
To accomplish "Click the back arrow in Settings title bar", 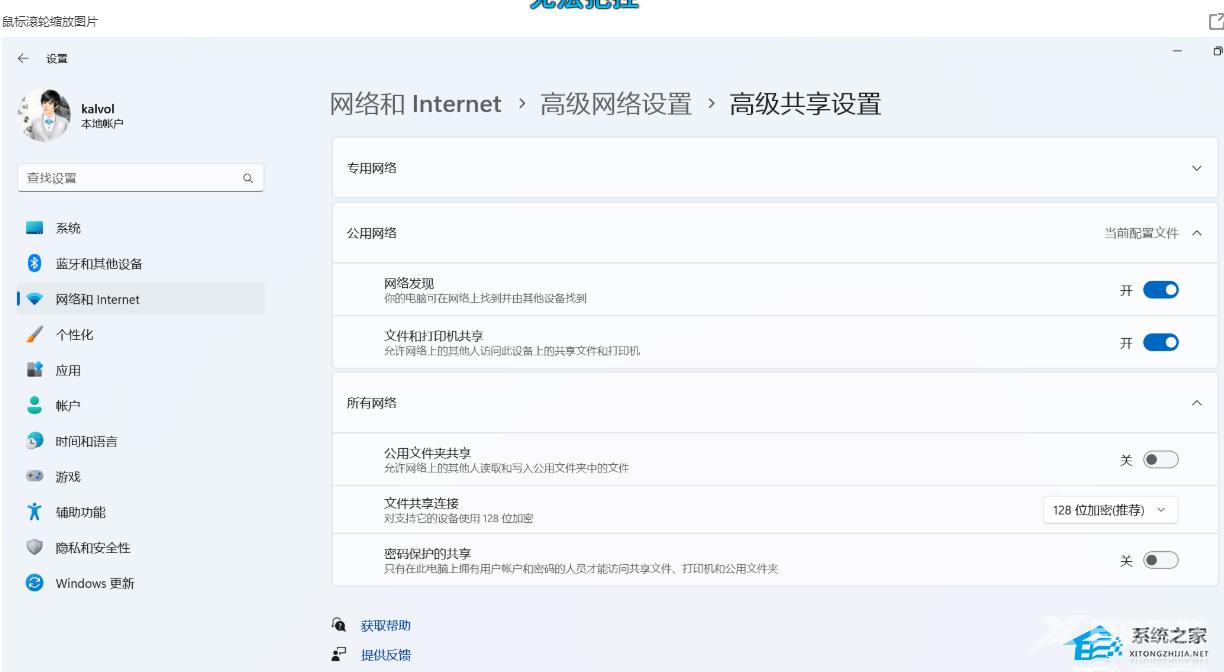I will pyautogui.click(x=23, y=60).
